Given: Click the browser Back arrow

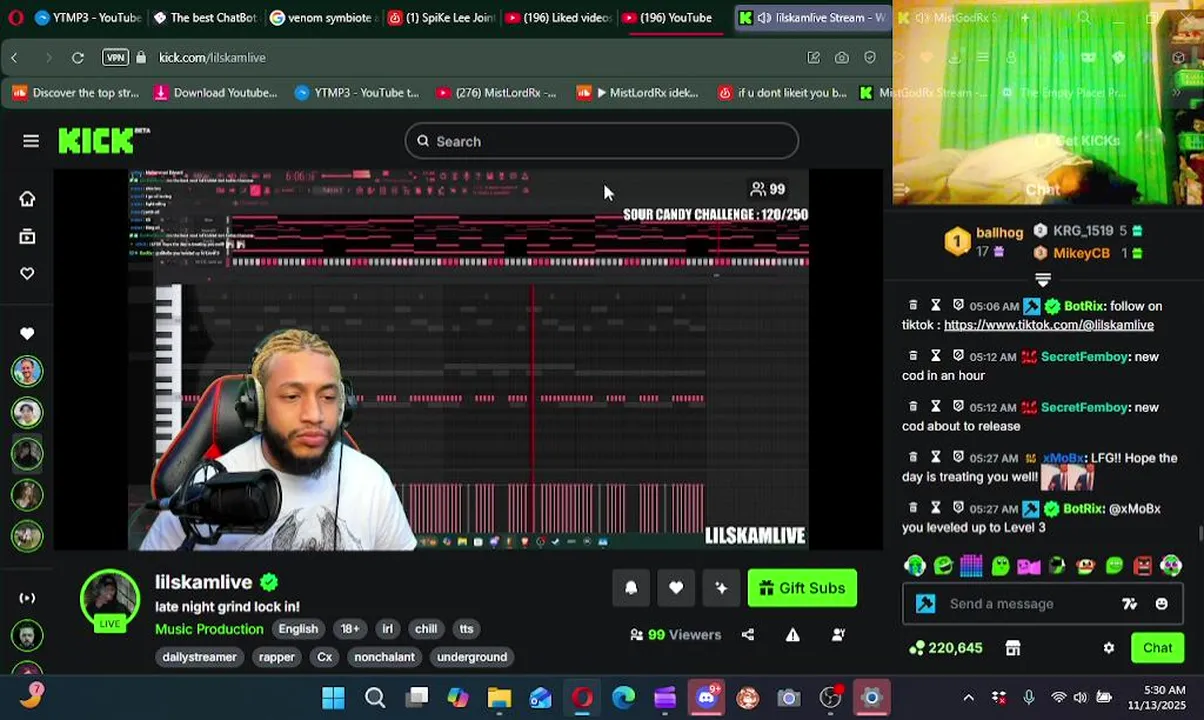Looking at the screenshot, I should pyautogui.click(x=14, y=58).
